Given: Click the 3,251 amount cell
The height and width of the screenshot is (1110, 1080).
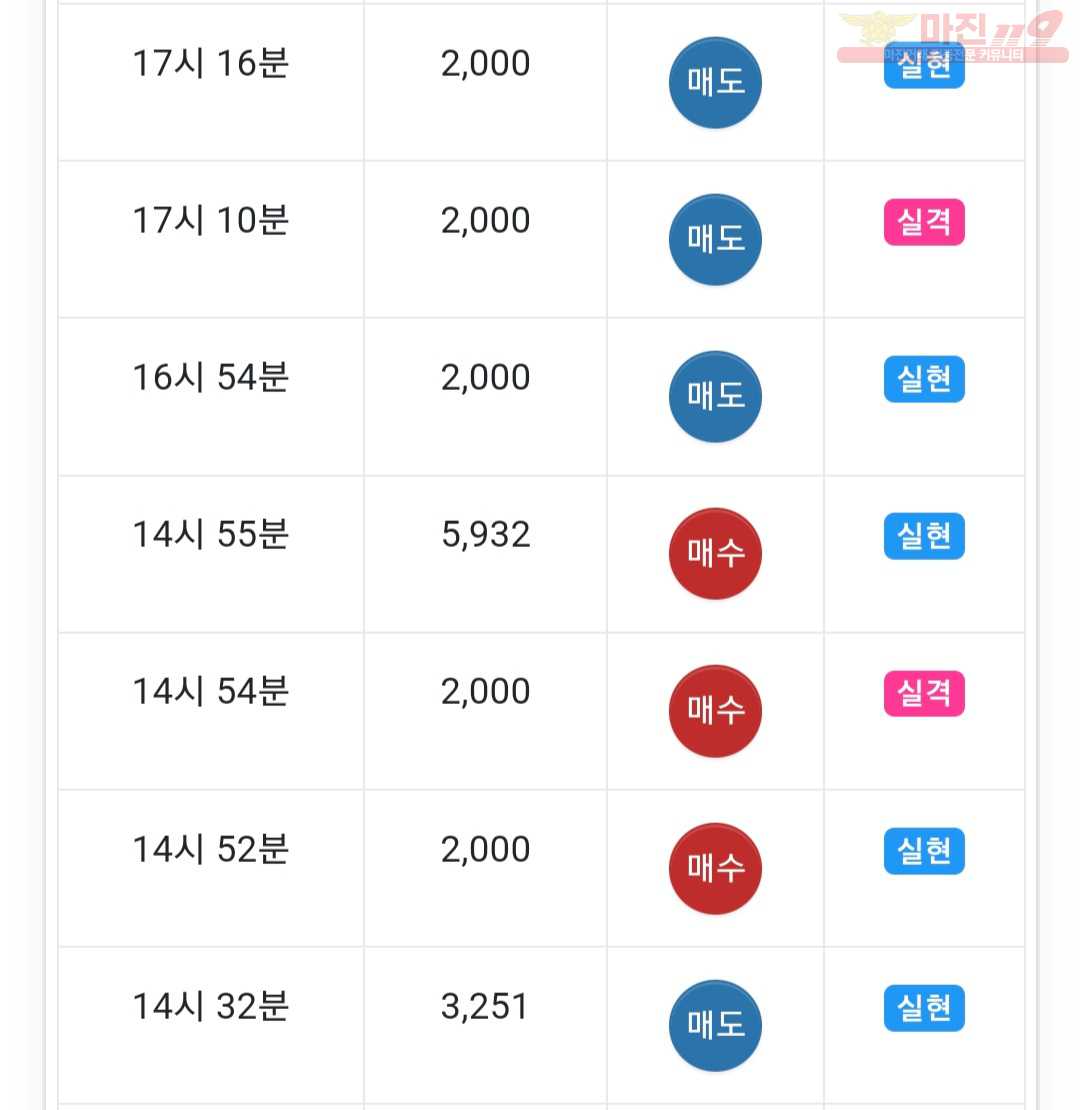Looking at the screenshot, I should click(486, 1025).
